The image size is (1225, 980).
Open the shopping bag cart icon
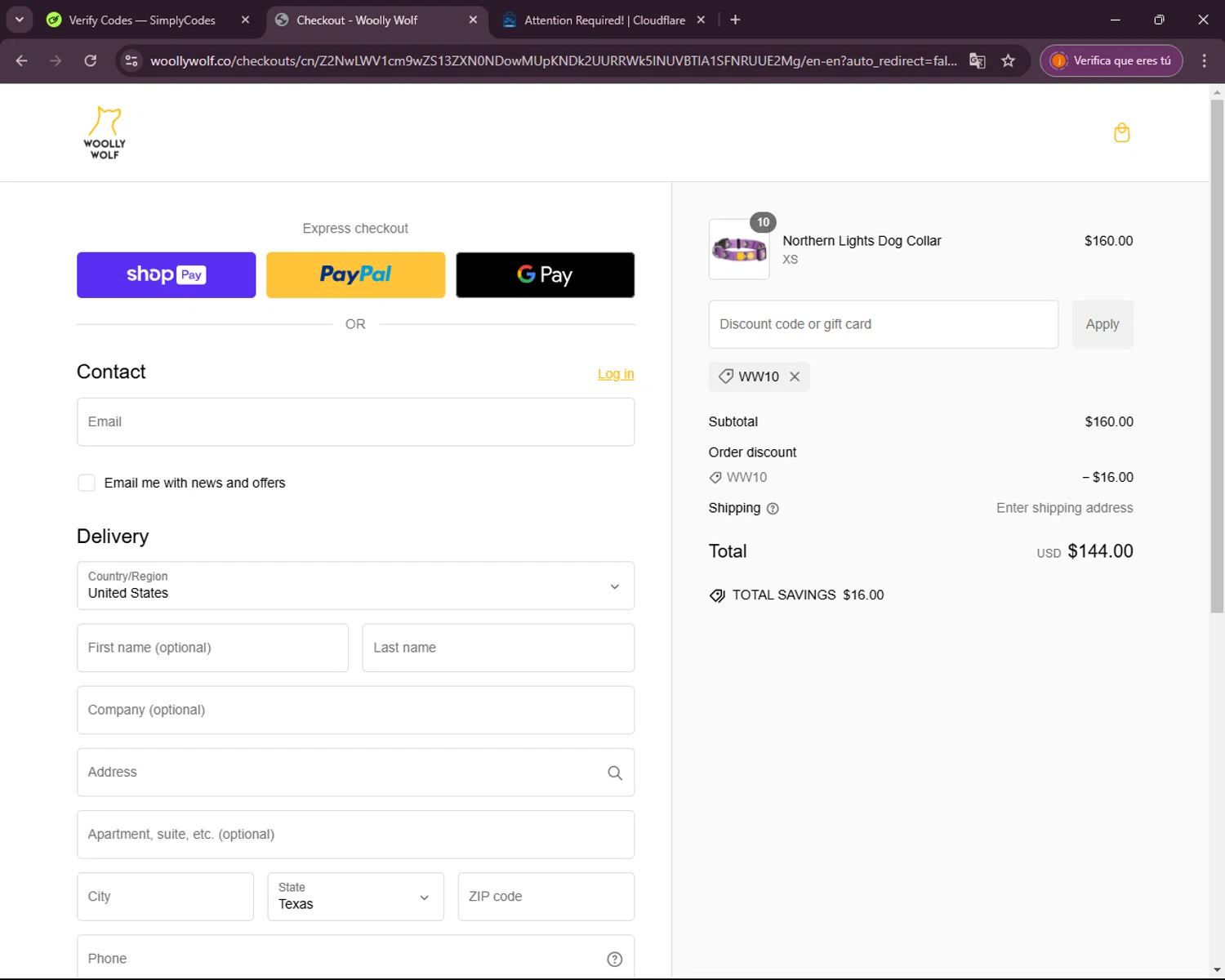coord(1121,132)
